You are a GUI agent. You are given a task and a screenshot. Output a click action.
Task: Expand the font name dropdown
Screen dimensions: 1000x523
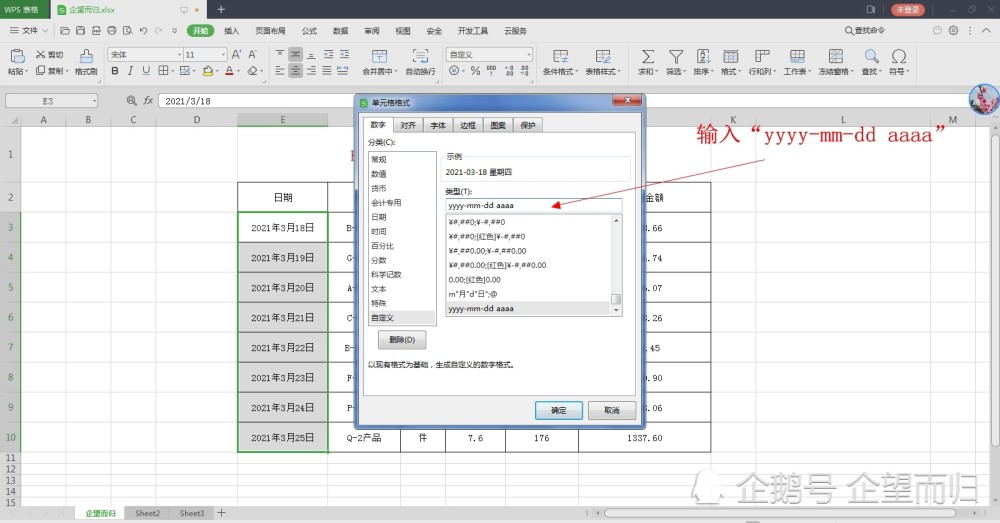180,55
